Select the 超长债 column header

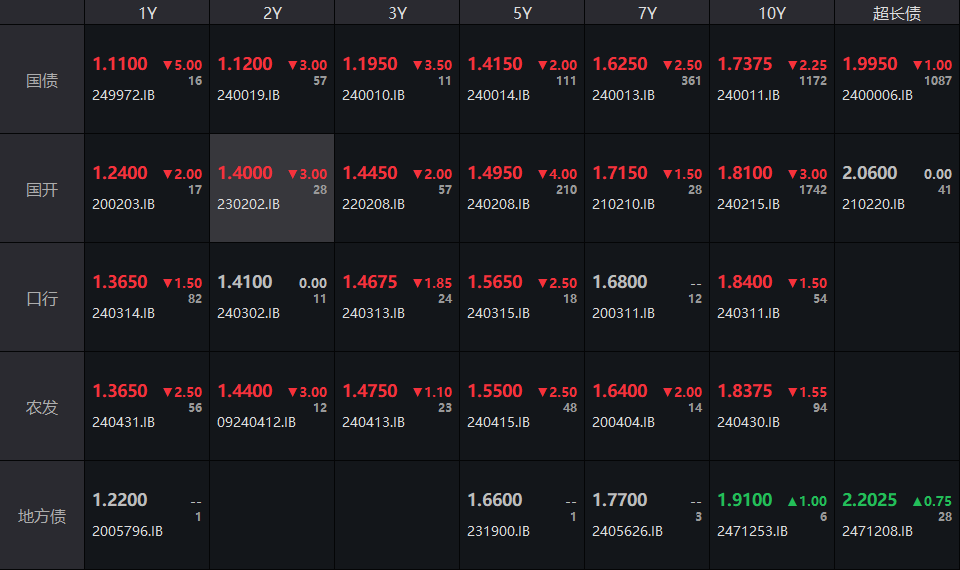coord(897,13)
